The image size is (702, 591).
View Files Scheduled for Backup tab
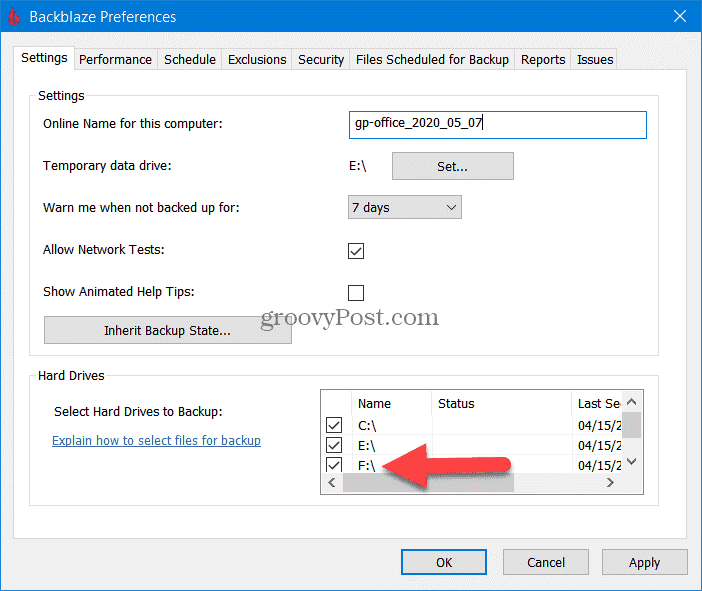point(432,60)
